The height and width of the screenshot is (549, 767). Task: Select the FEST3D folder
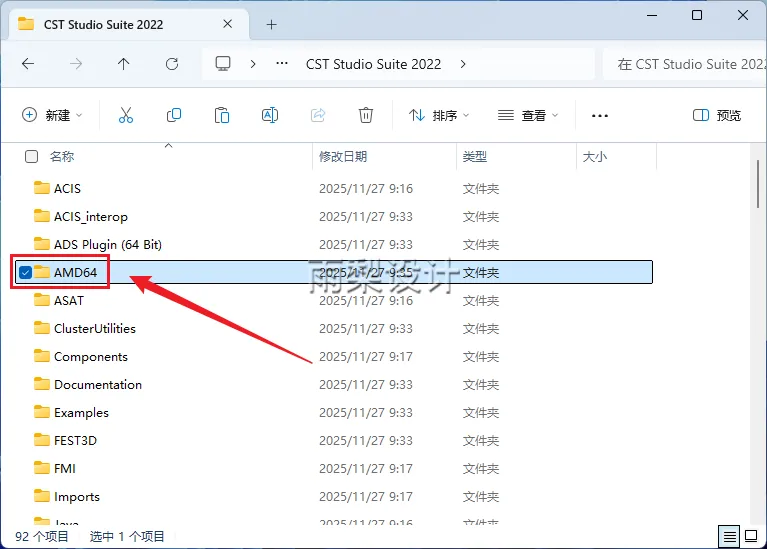point(75,440)
